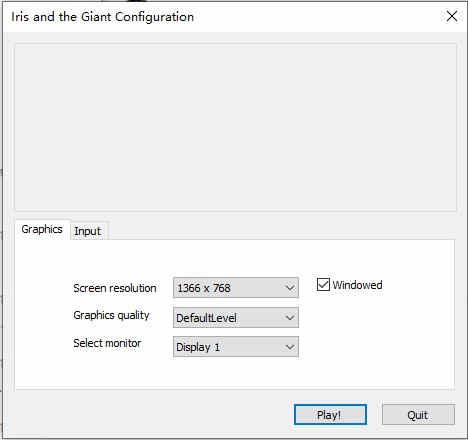Open the Screen resolution combo box showing 1366 x 768
468x440 pixels.
pos(236,287)
